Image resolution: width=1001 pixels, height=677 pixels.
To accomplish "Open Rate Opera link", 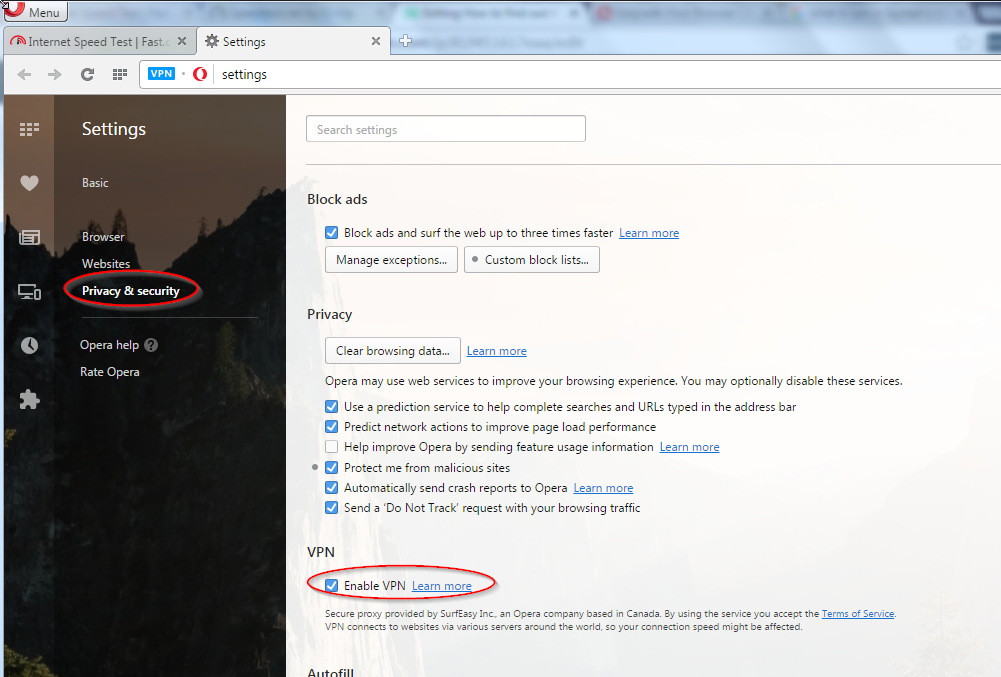I will tap(109, 372).
